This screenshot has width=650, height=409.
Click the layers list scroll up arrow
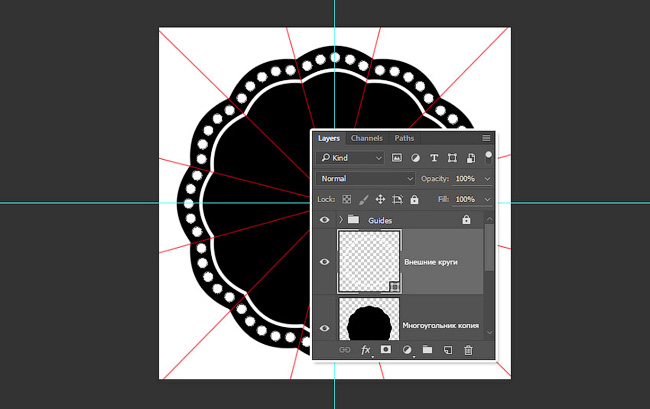point(490,218)
